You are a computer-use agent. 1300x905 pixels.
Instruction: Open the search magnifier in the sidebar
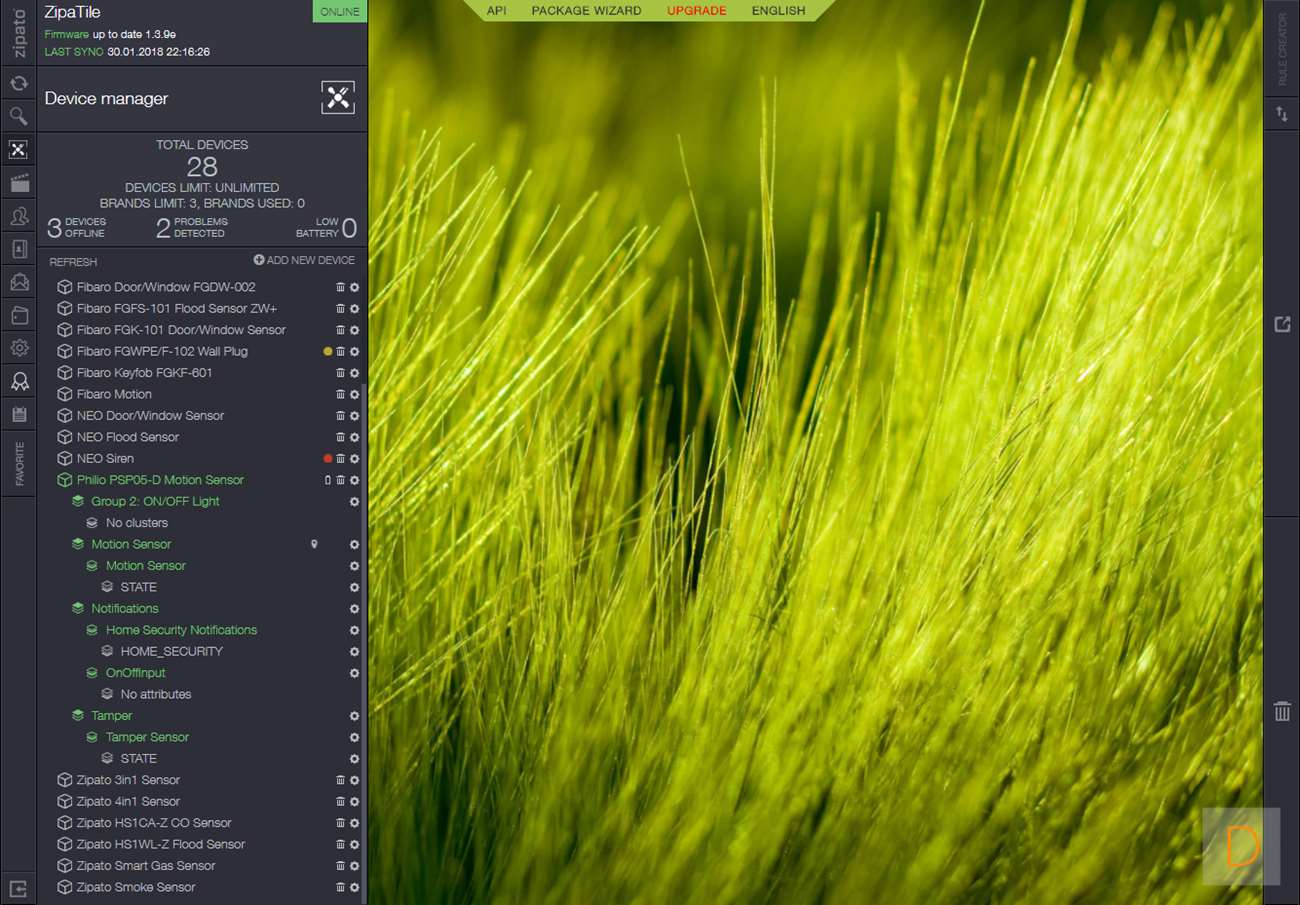pyautogui.click(x=18, y=117)
